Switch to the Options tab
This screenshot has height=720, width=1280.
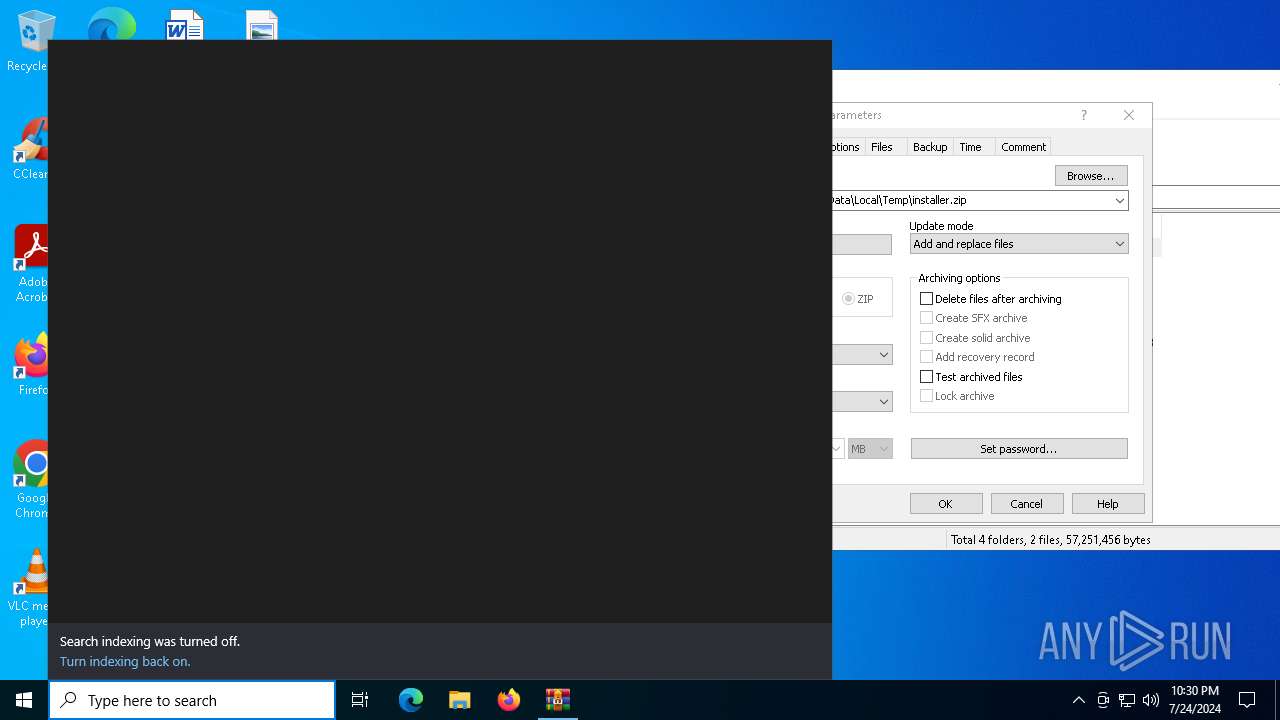pos(846,147)
